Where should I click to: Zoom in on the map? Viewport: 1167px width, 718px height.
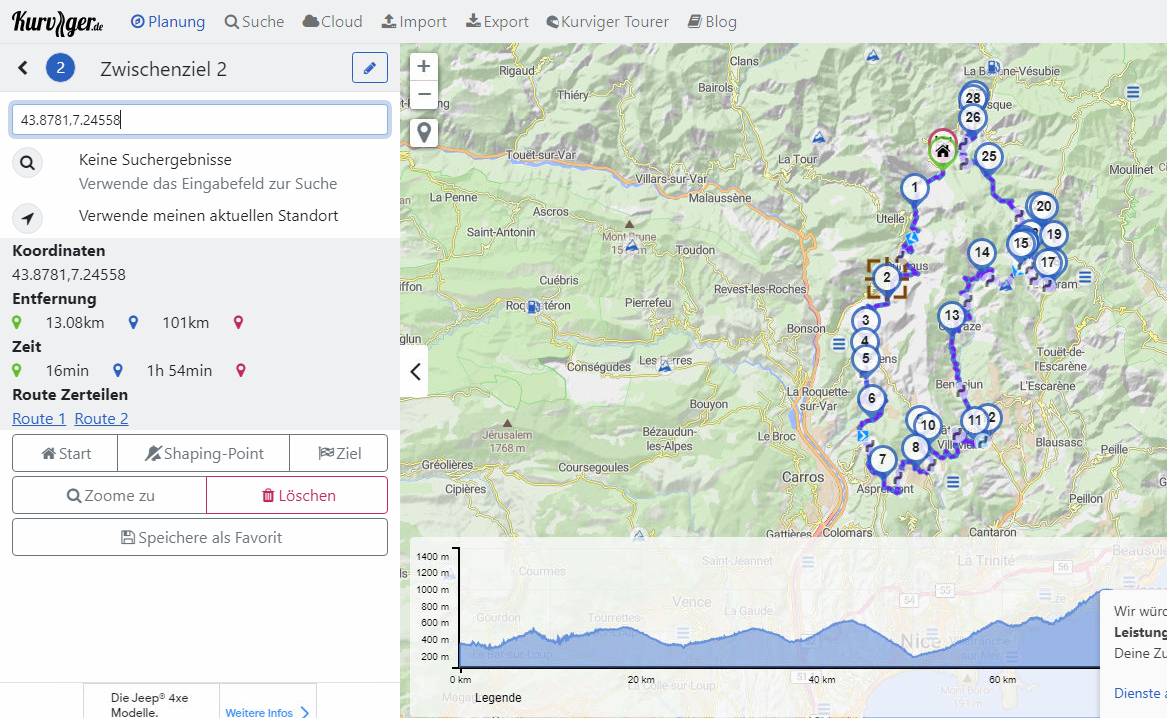424,67
